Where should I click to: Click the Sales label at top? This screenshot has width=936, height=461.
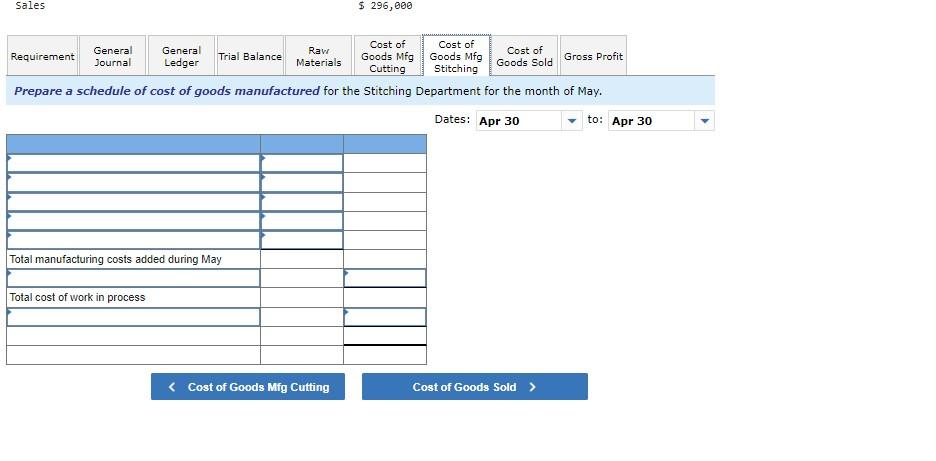[x=30, y=5]
